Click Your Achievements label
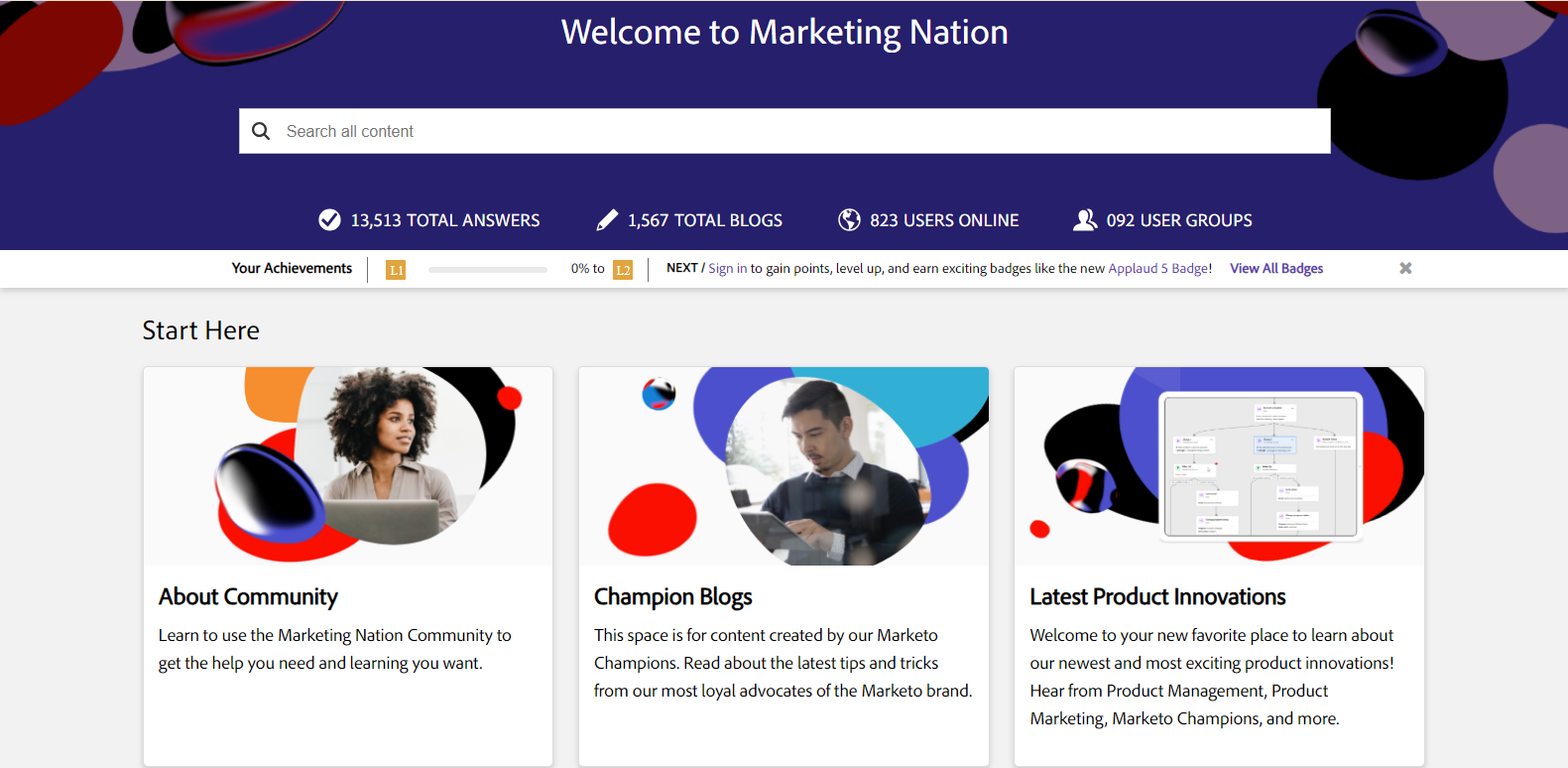The image size is (1568, 768). [x=292, y=269]
